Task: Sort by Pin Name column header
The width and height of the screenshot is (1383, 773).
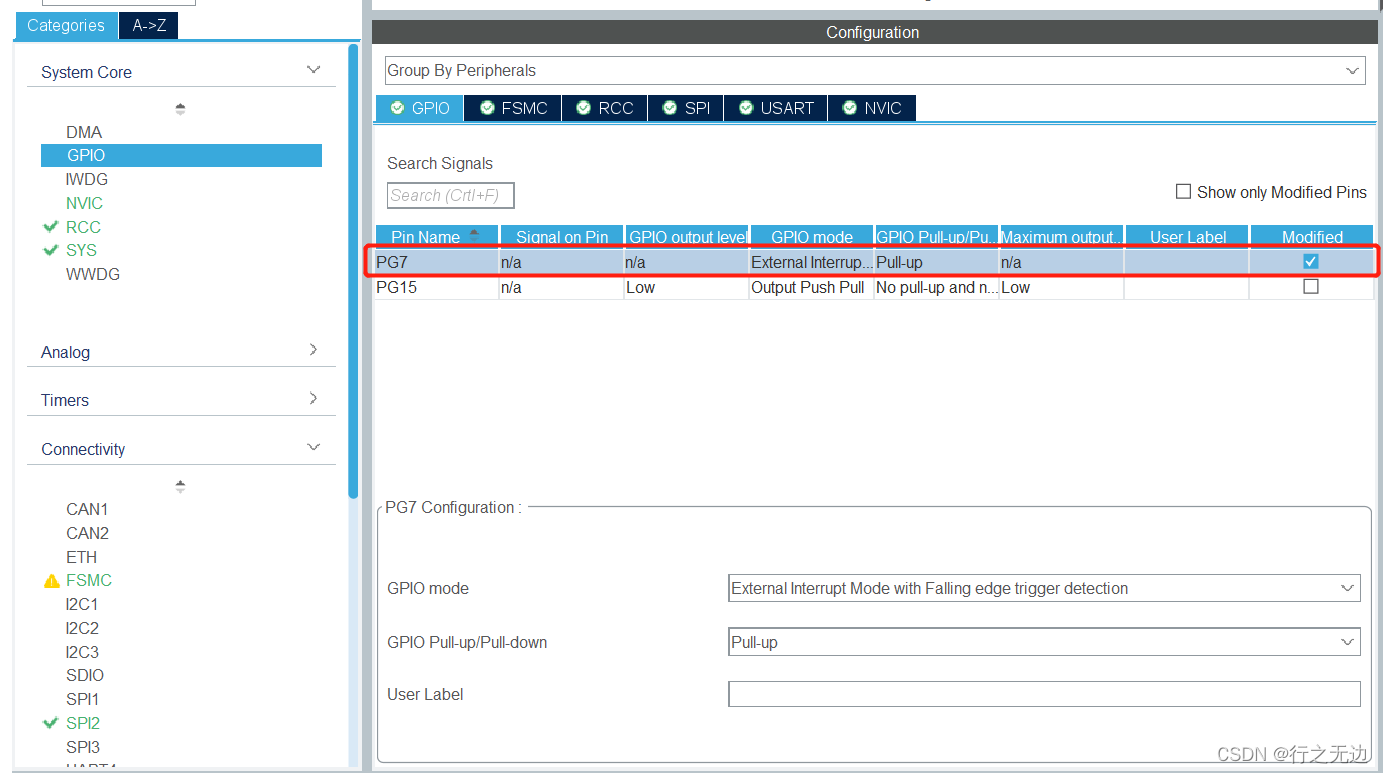Action: [437, 237]
